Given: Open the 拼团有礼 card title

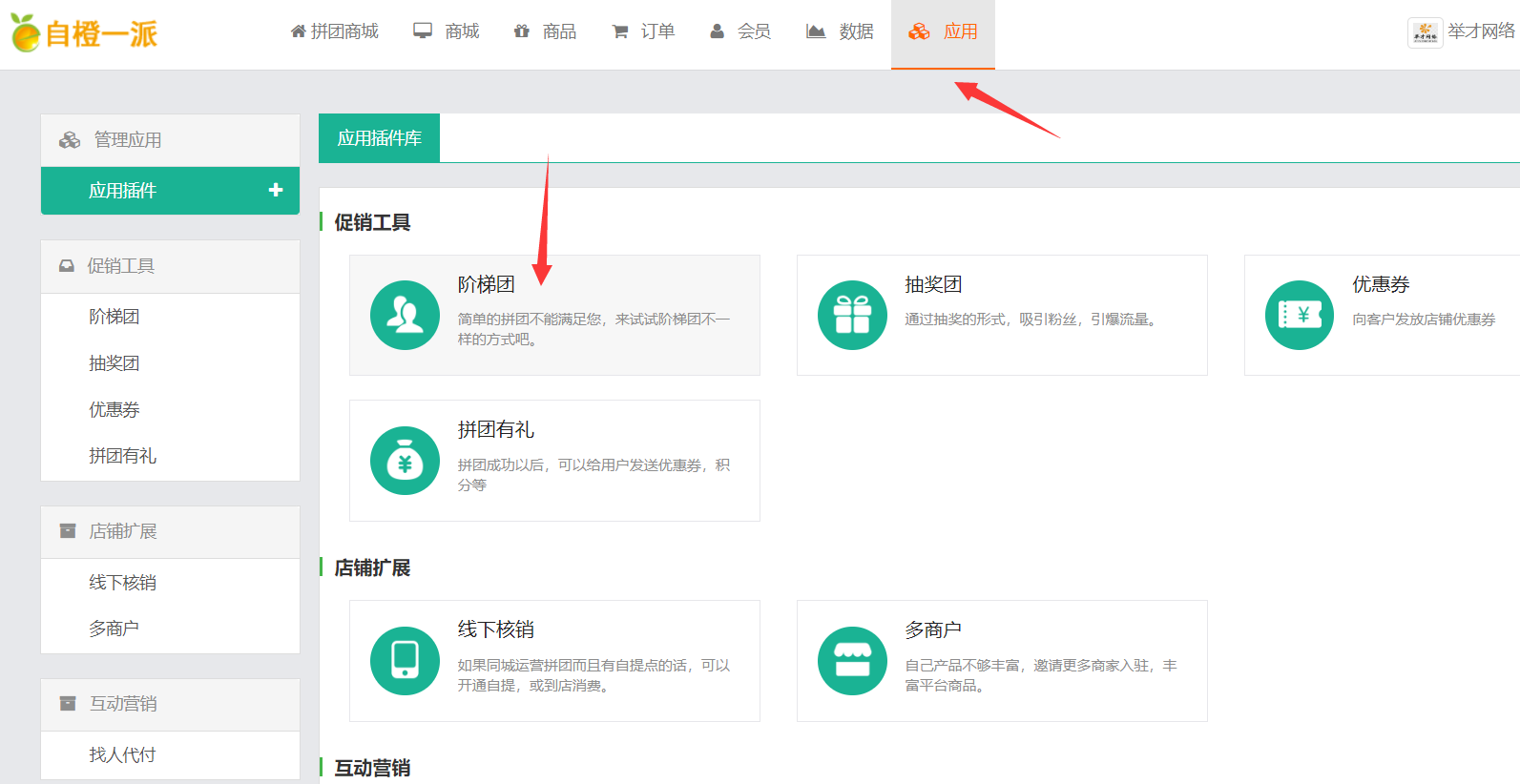Looking at the screenshot, I should click(x=496, y=430).
